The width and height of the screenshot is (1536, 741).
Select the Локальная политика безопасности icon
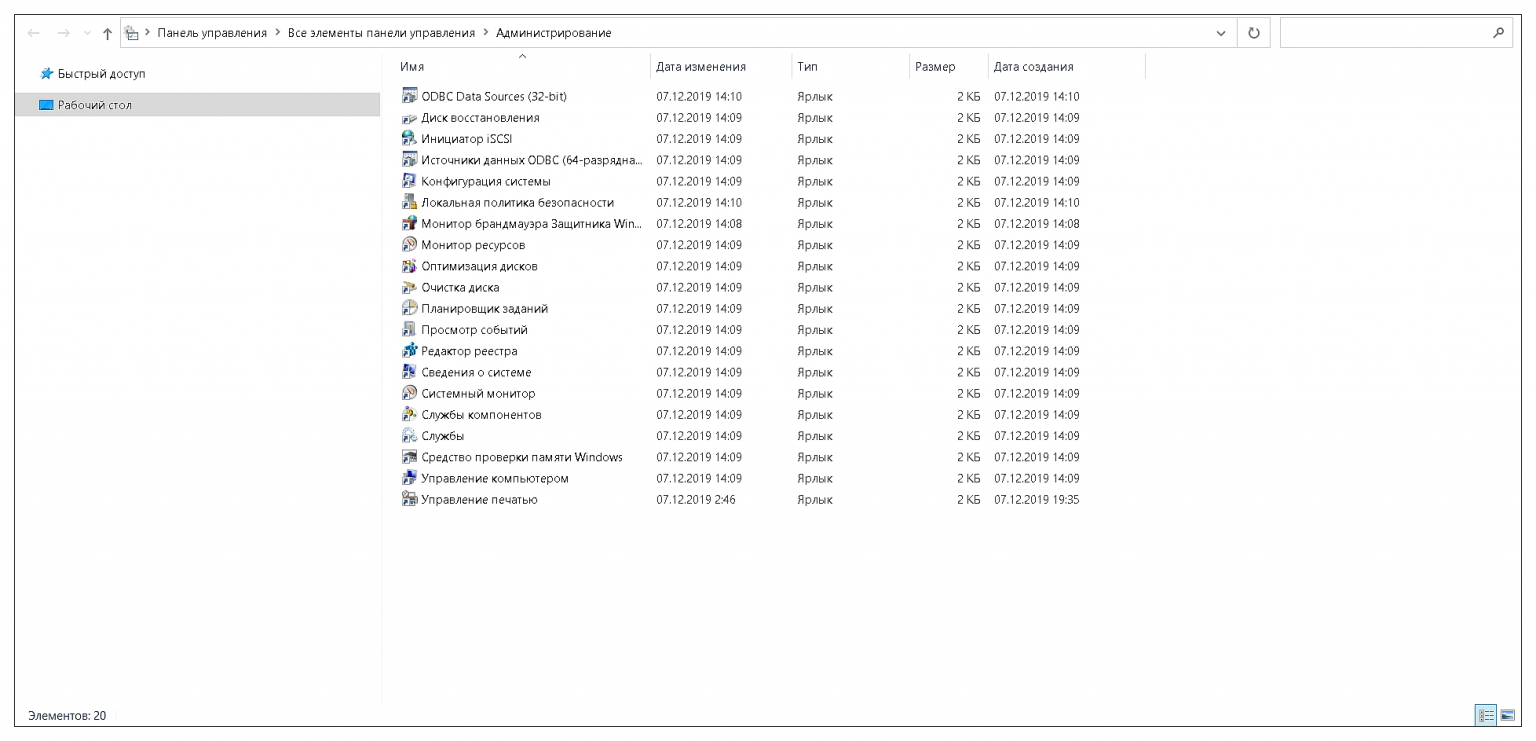point(408,203)
